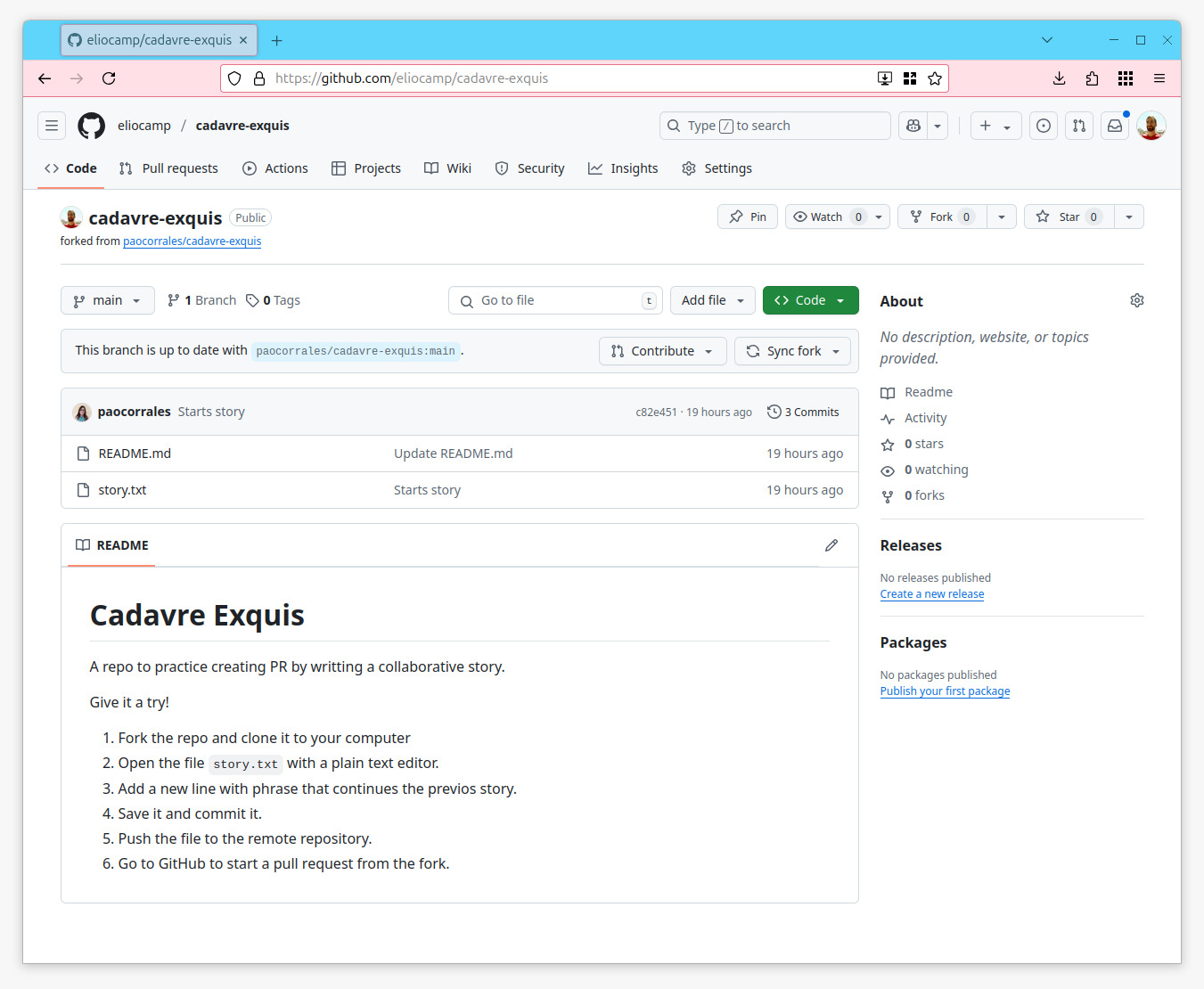Screen dimensions: 1204x989
Task: Click the shield tracking protection icon
Action: pos(234,78)
